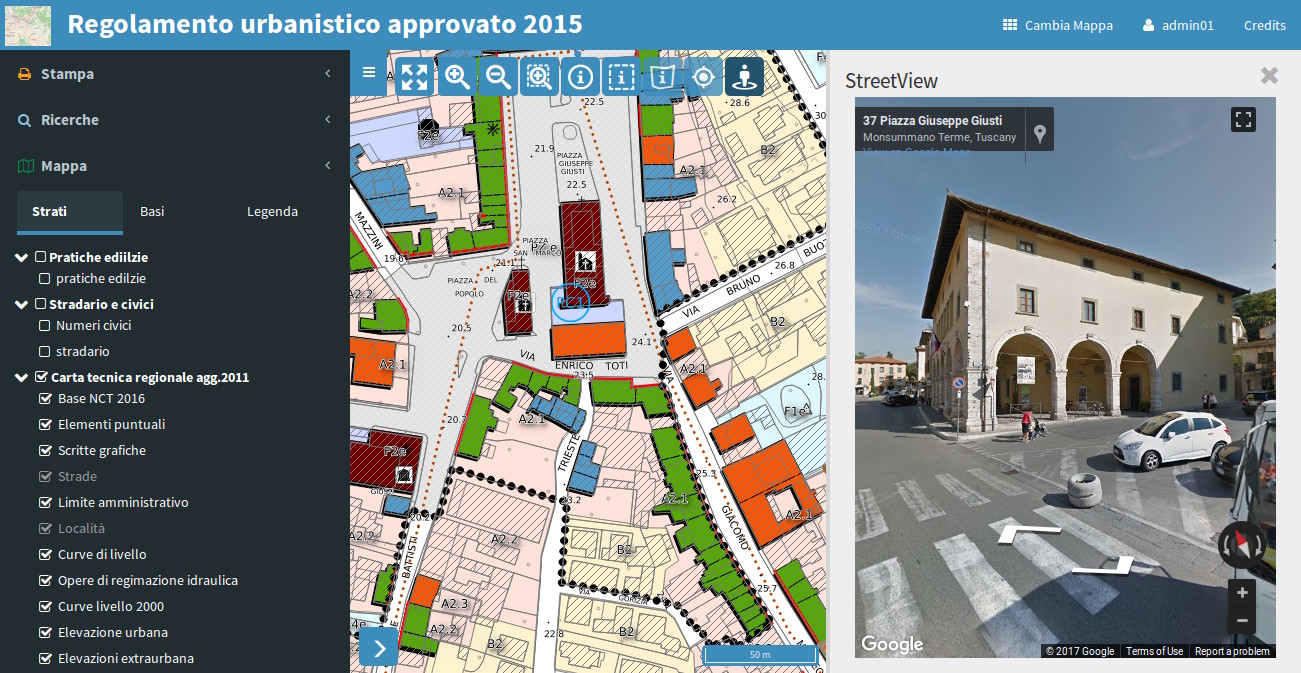Viewport: 1301px width, 673px height.
Task: Collapse the Carta tecnica regionale layer group
Action: coord(21,377)
